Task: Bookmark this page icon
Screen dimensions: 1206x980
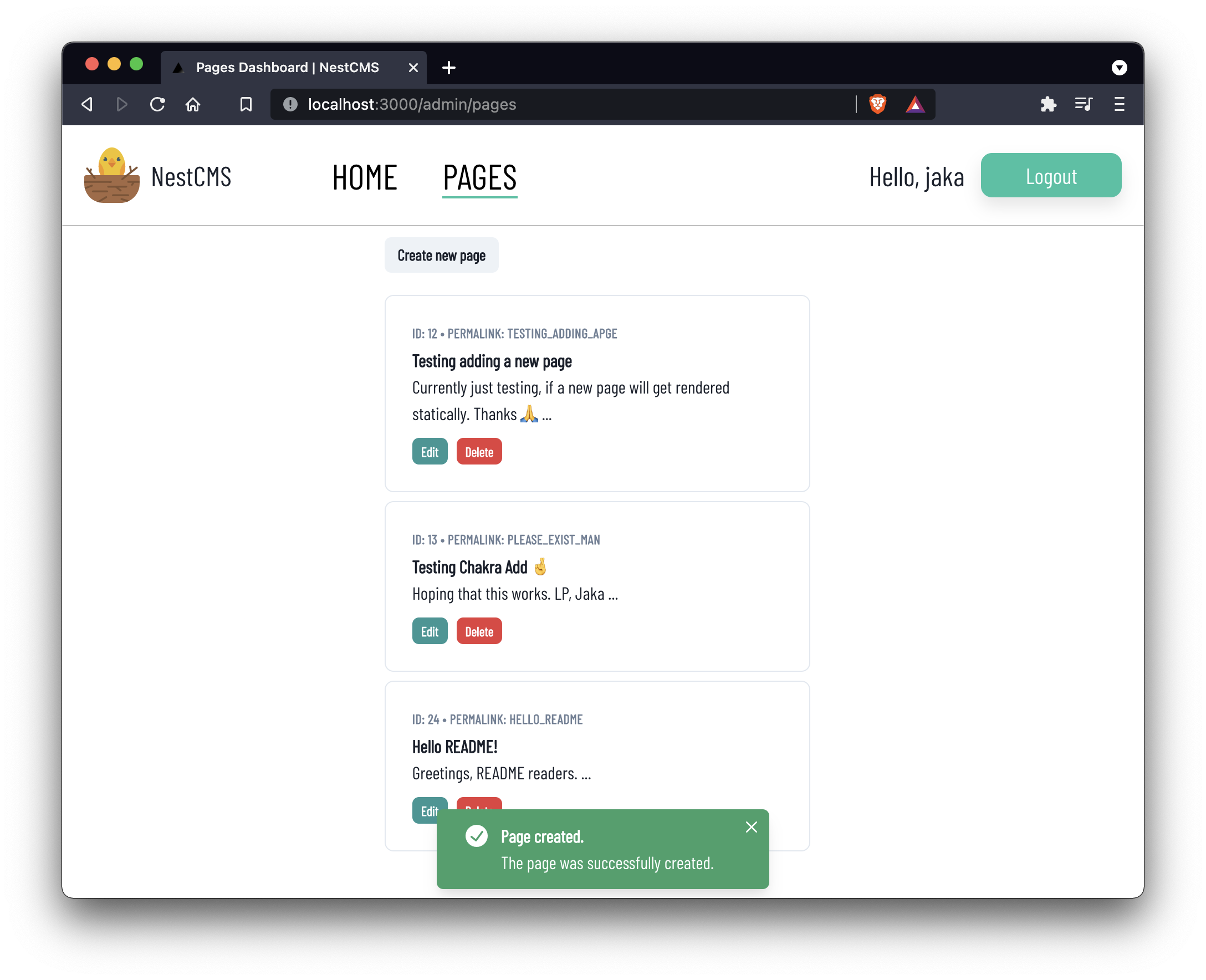Action: click(x=246, y=104)
